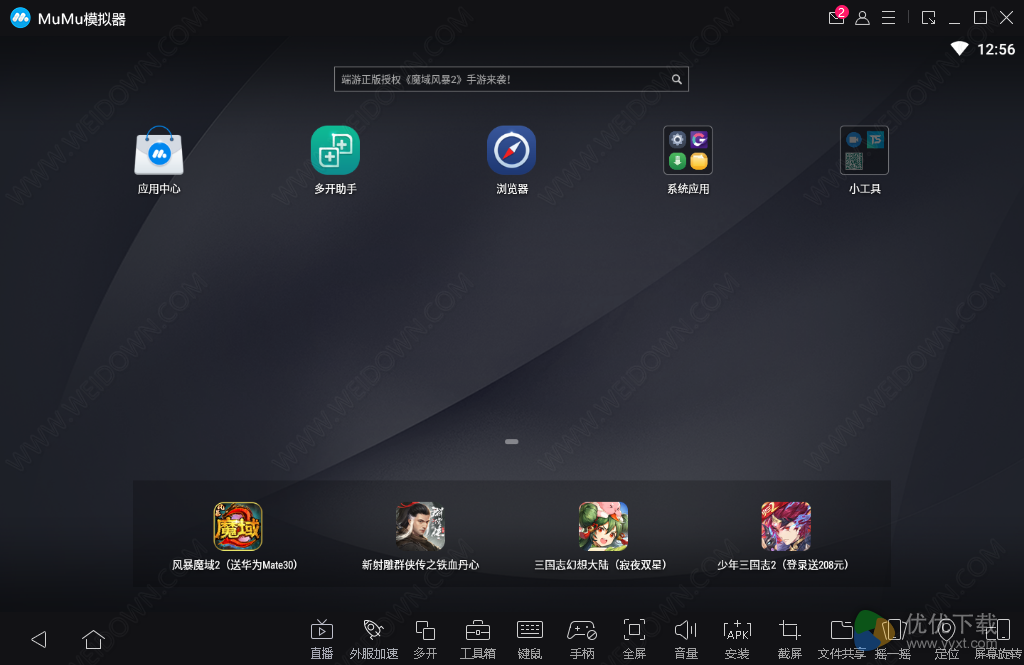Screen dimensions: 1024x665
Task: Click the 12:56 clock display
Action: tap(996, 50)
